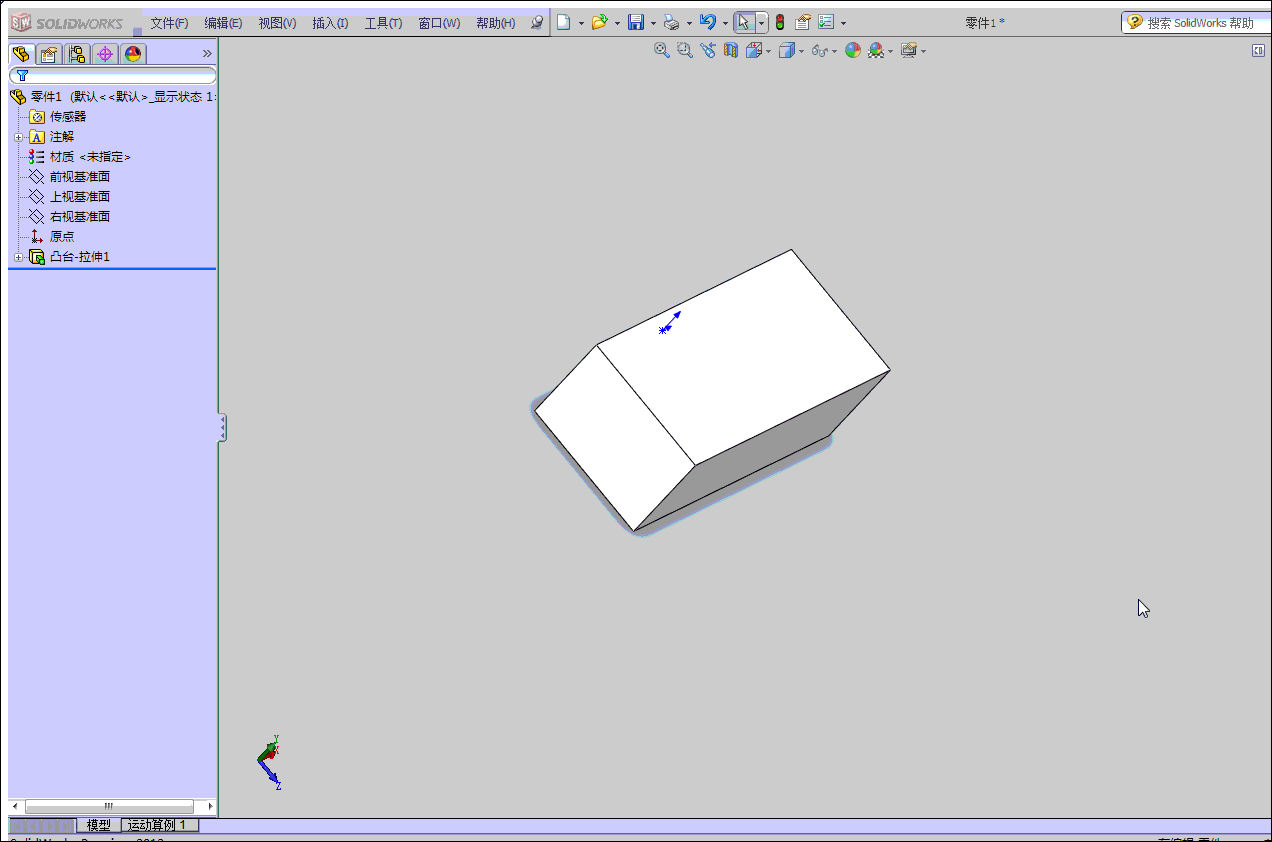The height and width of the screenshot is (842, 1272).
Task: Open Hide/Show Items dropdown arrow
Action: pyautogui.click(x=834, y=51)
